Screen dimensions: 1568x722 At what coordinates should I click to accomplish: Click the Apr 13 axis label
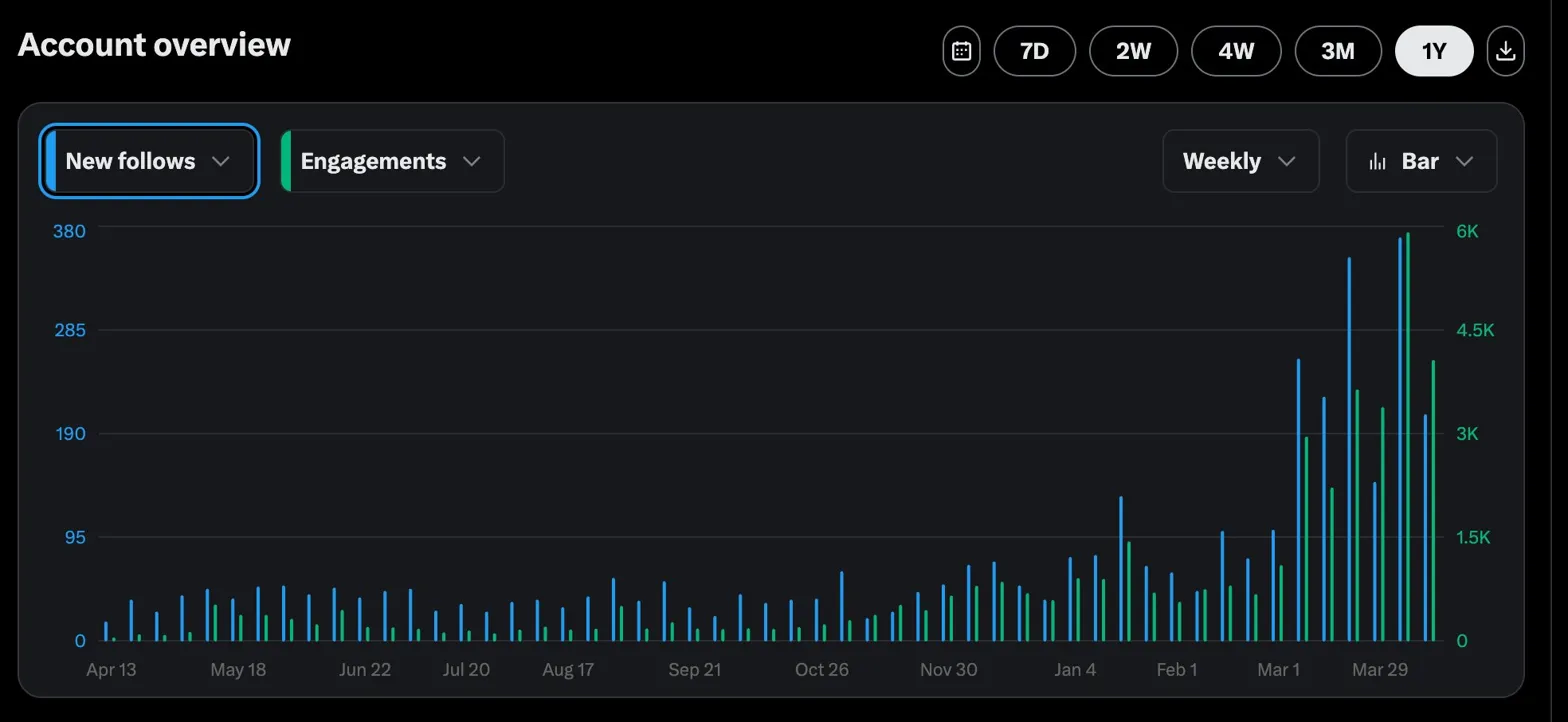coord(111,670)
